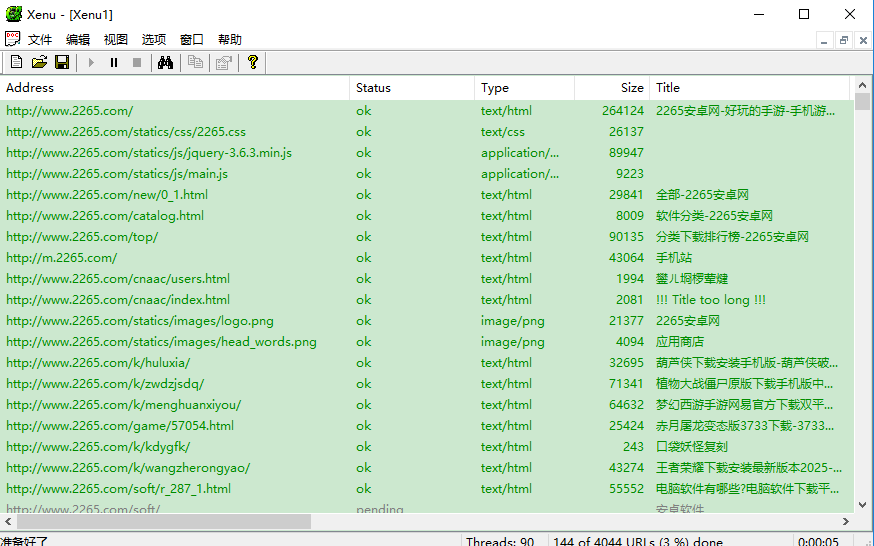Click the New document toolbar icon
Image resolution: width=874 pixels, height=546 pixels.
[16, 63]
